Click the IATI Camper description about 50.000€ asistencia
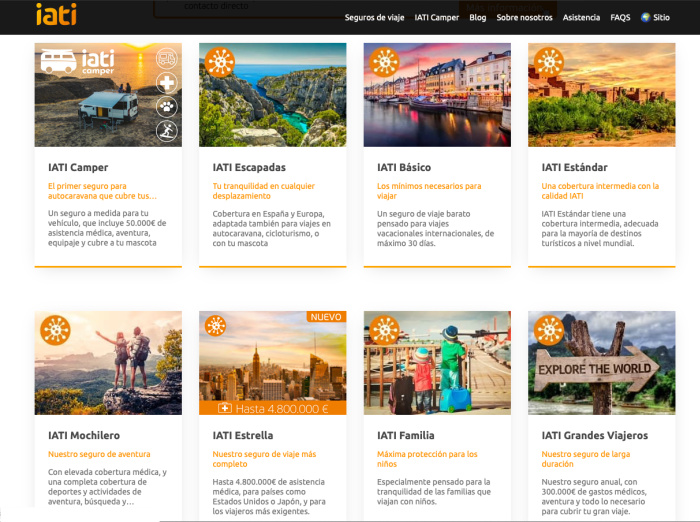The height and width of the screenshot is (522, 700). 107,228
